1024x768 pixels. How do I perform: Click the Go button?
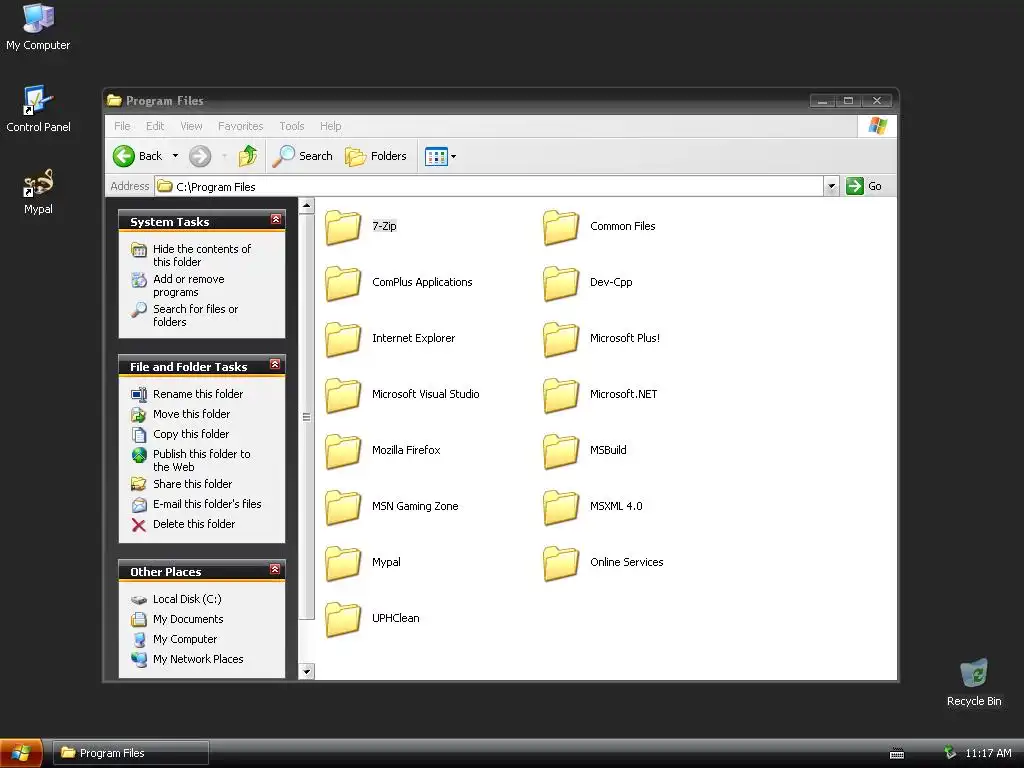864,186
